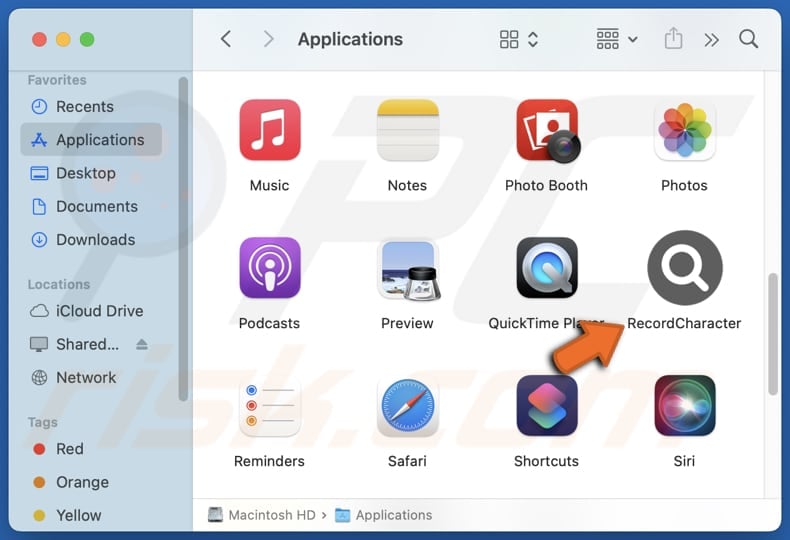Select the Preview app icon

coord(409,269)
